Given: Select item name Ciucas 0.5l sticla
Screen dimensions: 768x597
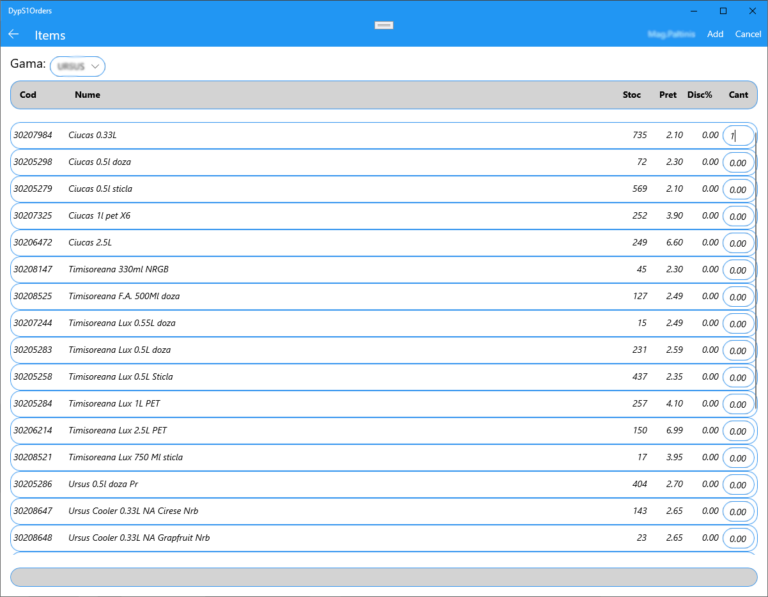Looking at the screenshot, I should coord(100,189).
